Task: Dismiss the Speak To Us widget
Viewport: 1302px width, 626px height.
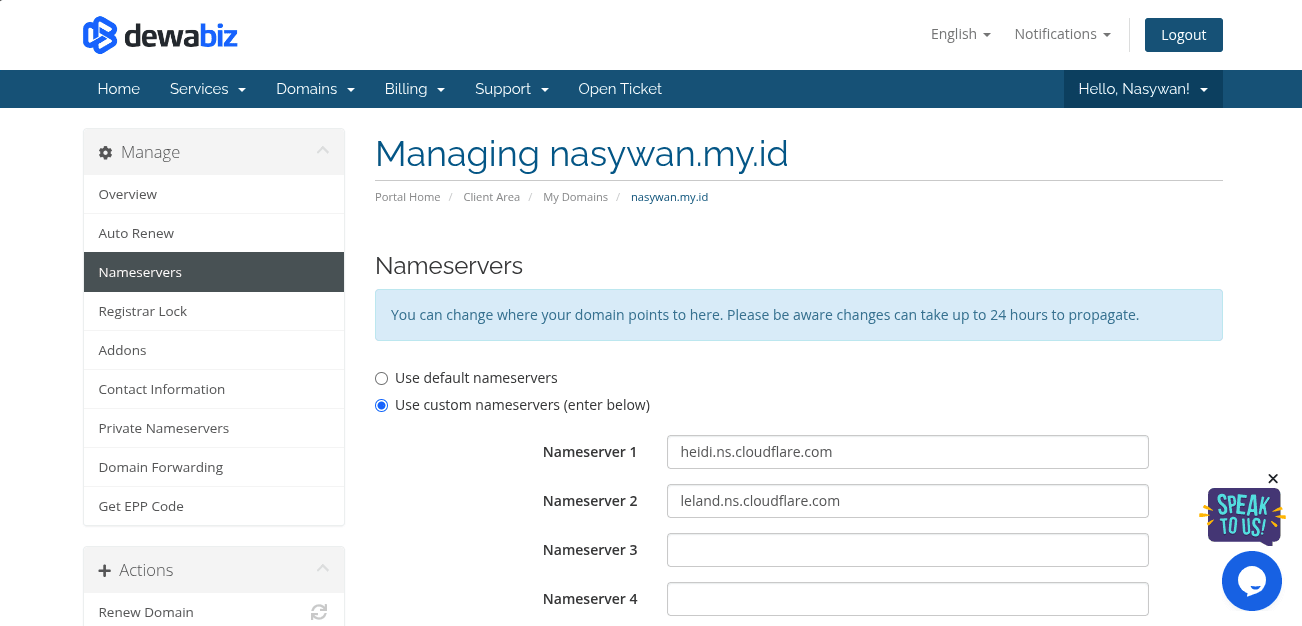Action: point(1273,478)
